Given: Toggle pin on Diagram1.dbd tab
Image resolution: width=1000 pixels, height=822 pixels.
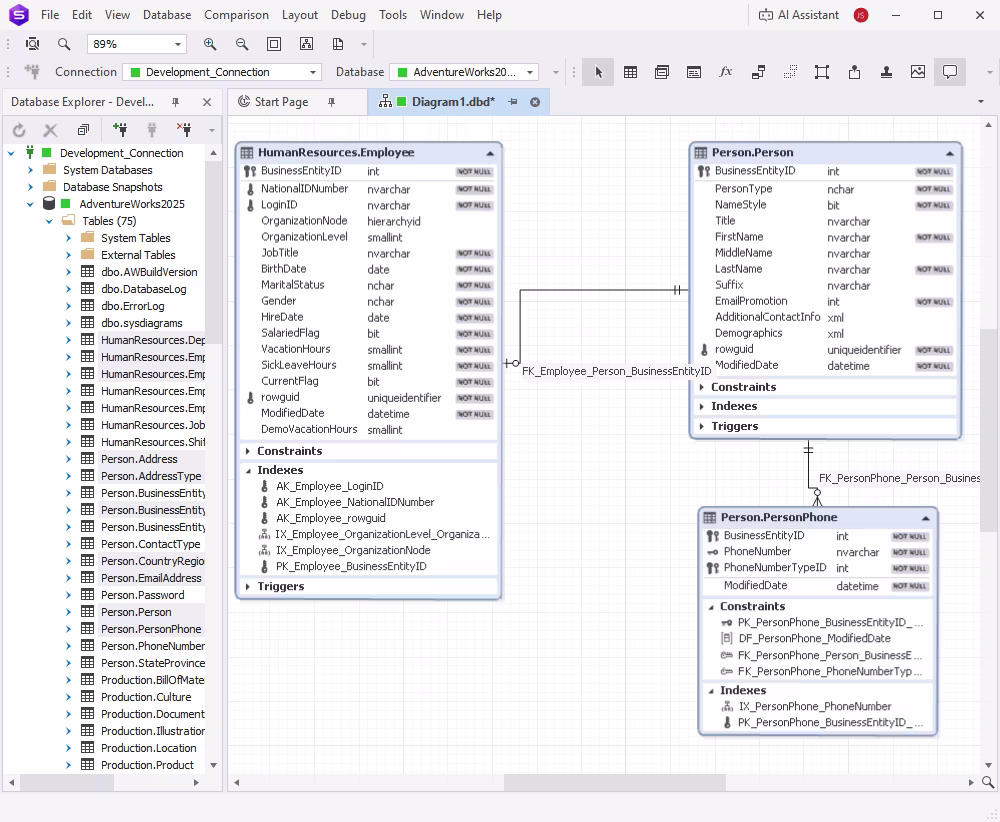Looking at the screenshot, I should (x=513, y=102).
